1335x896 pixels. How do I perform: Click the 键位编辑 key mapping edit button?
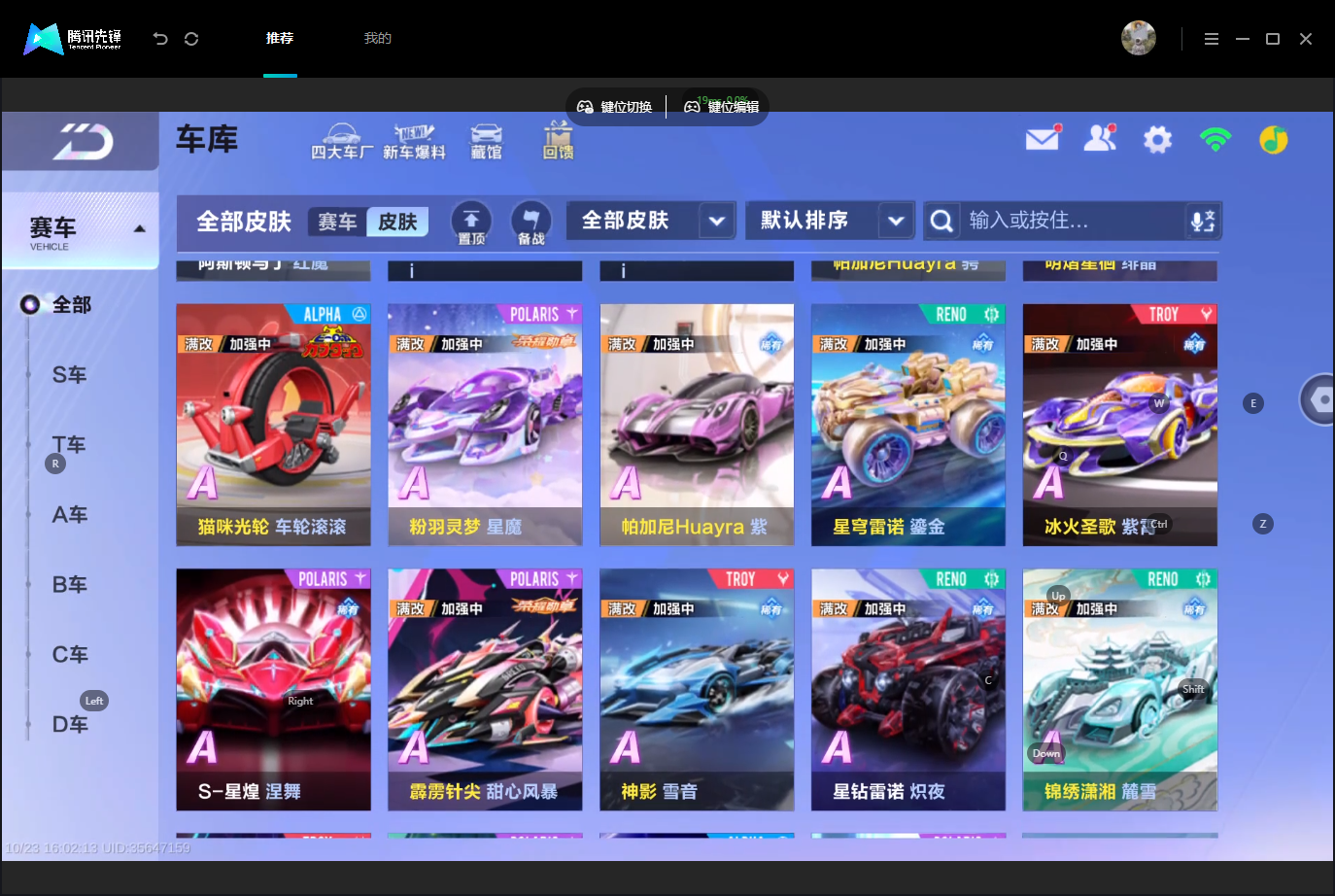722,107
